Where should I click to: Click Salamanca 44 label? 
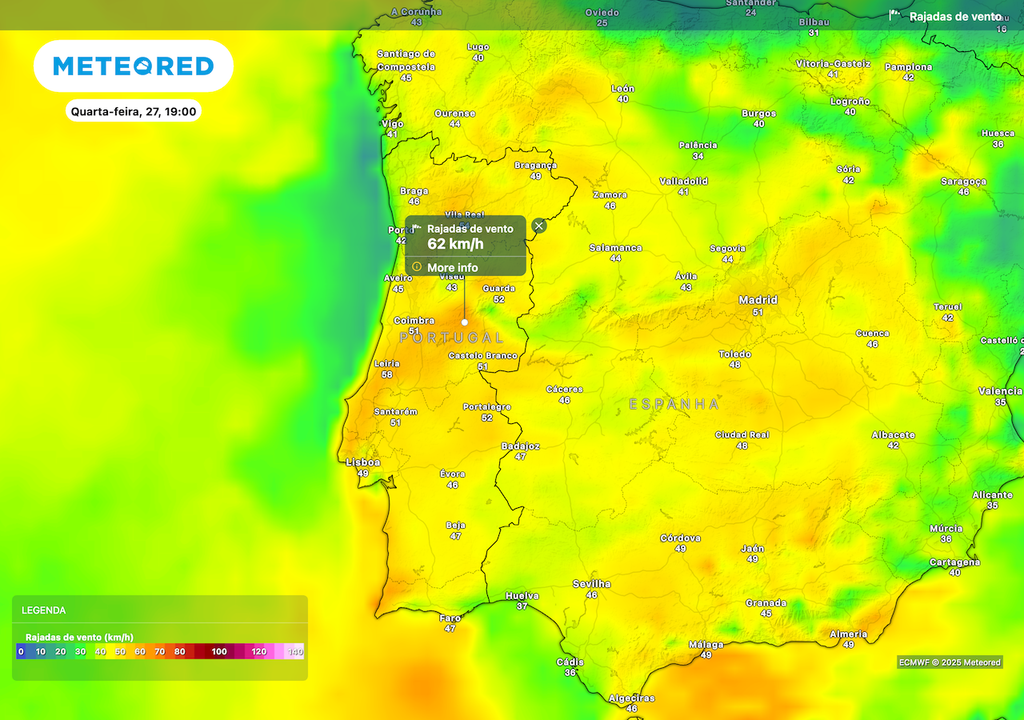(x=615, y=253)
